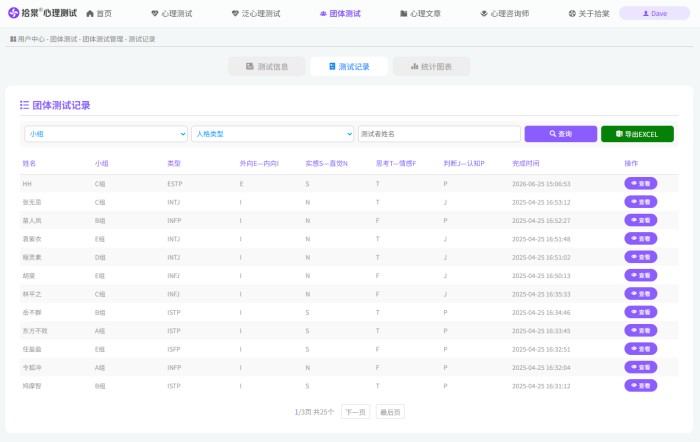Image resolution: width=700 pixels, height=442 pixels.
Task: View the record for 程灵素
Action: click(641, 257)
